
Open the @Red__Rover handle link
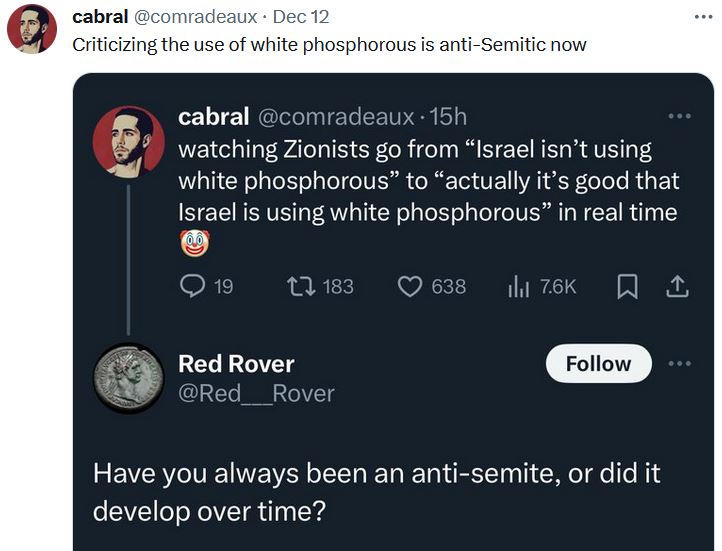(255, 393)
